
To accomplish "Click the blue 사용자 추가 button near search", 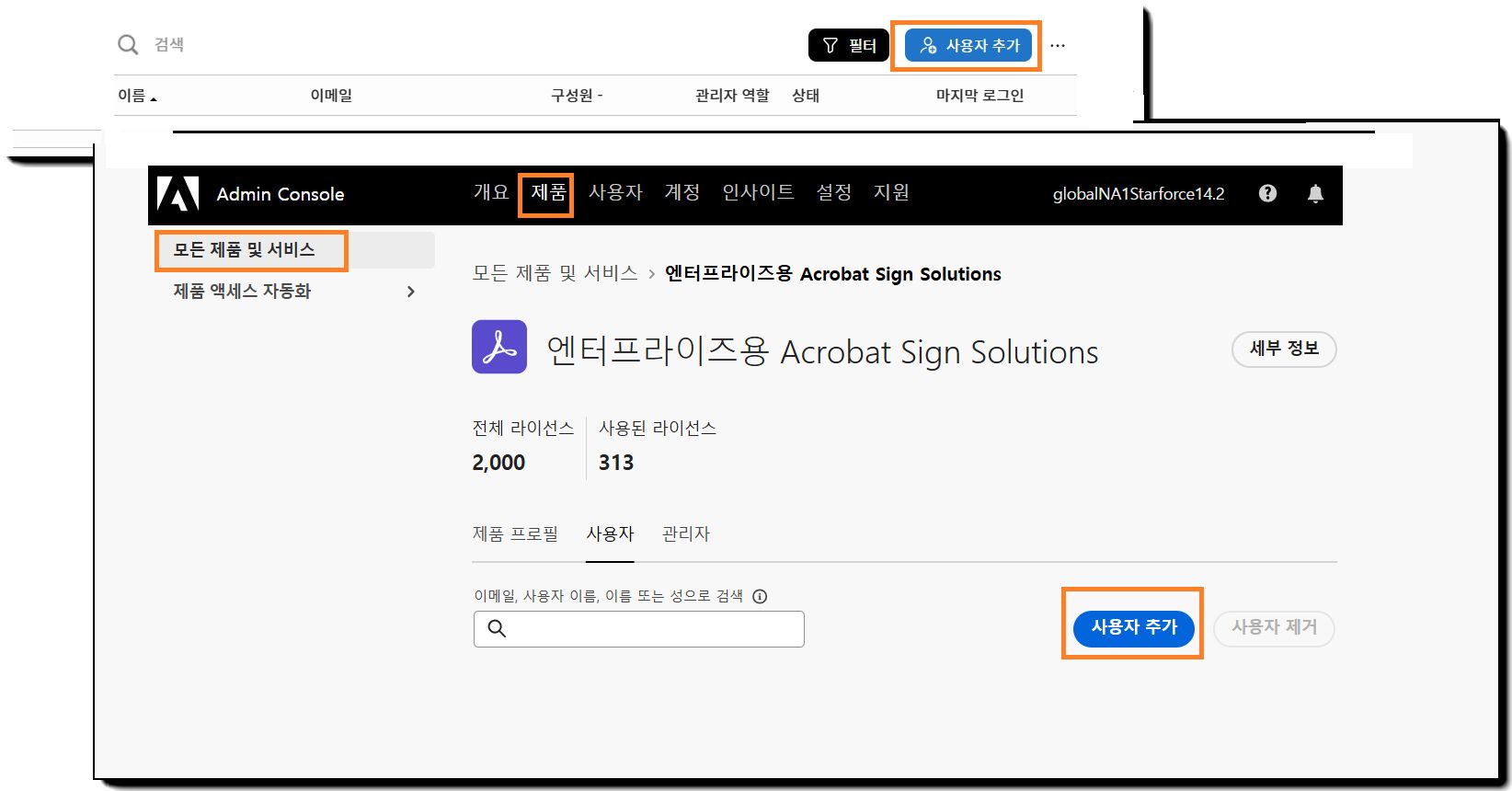I will point(1134,628).
